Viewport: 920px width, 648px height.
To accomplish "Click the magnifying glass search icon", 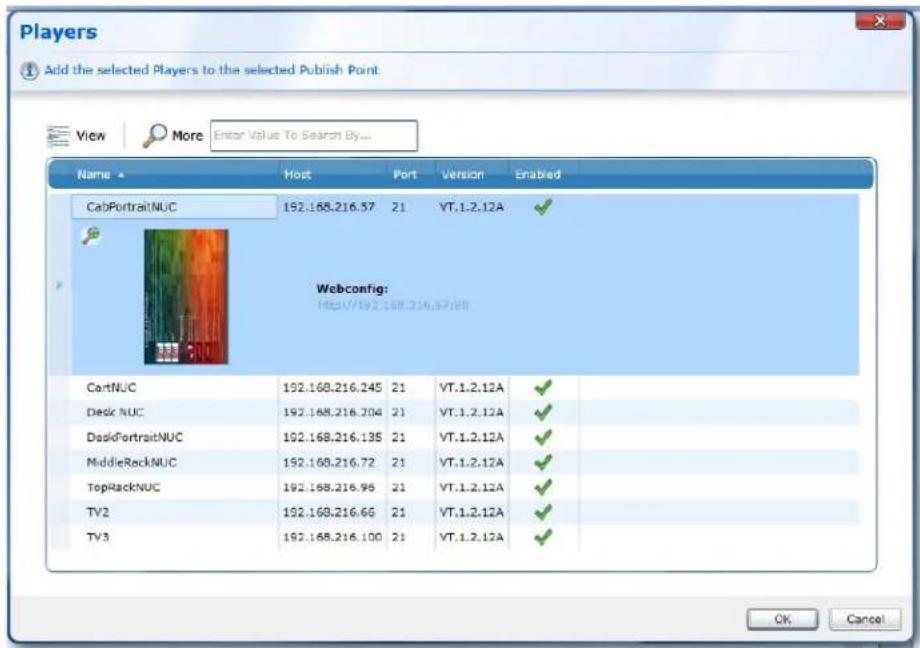I will click(155, 136).
